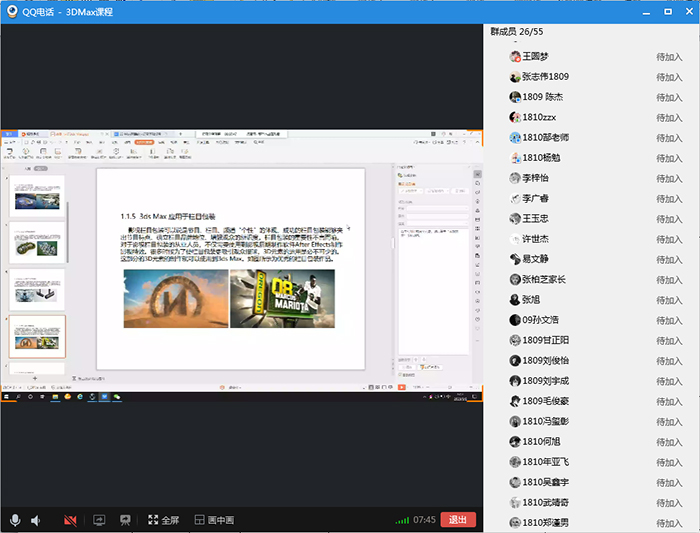Click 1810zzx's profile picture
The width and height of the screenshot is (700, 533).
tap(515, 117)
